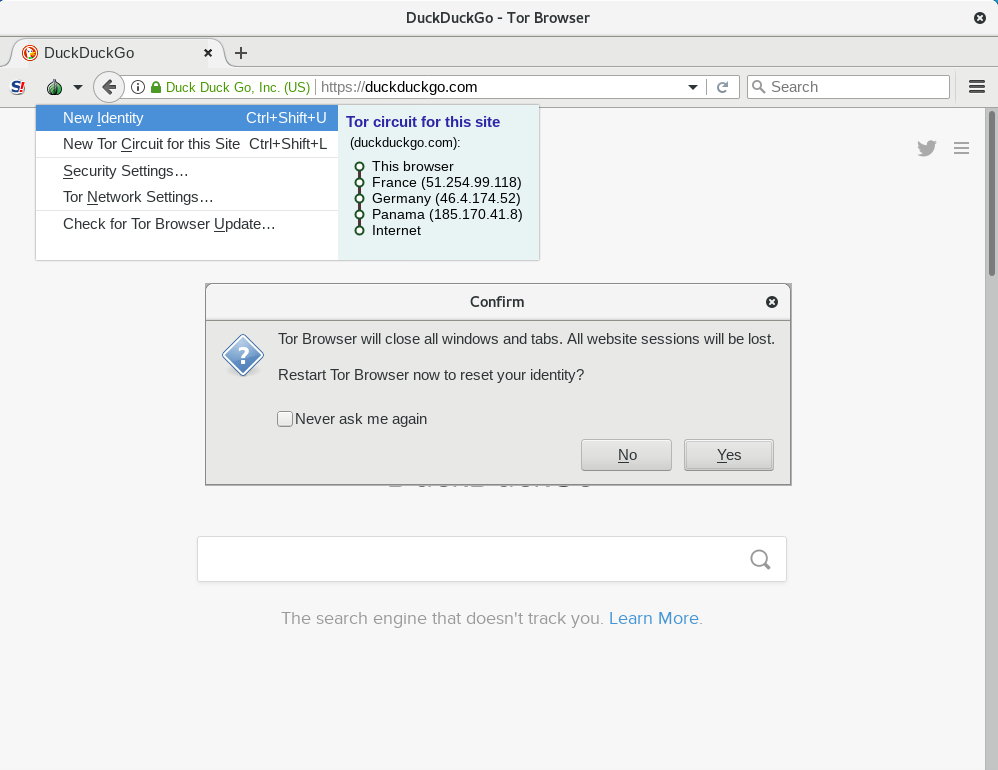The height and width of the screenshot is (770, 998).
Task: Select Check for Tor Browser Update…
Action: pos(186,224)
